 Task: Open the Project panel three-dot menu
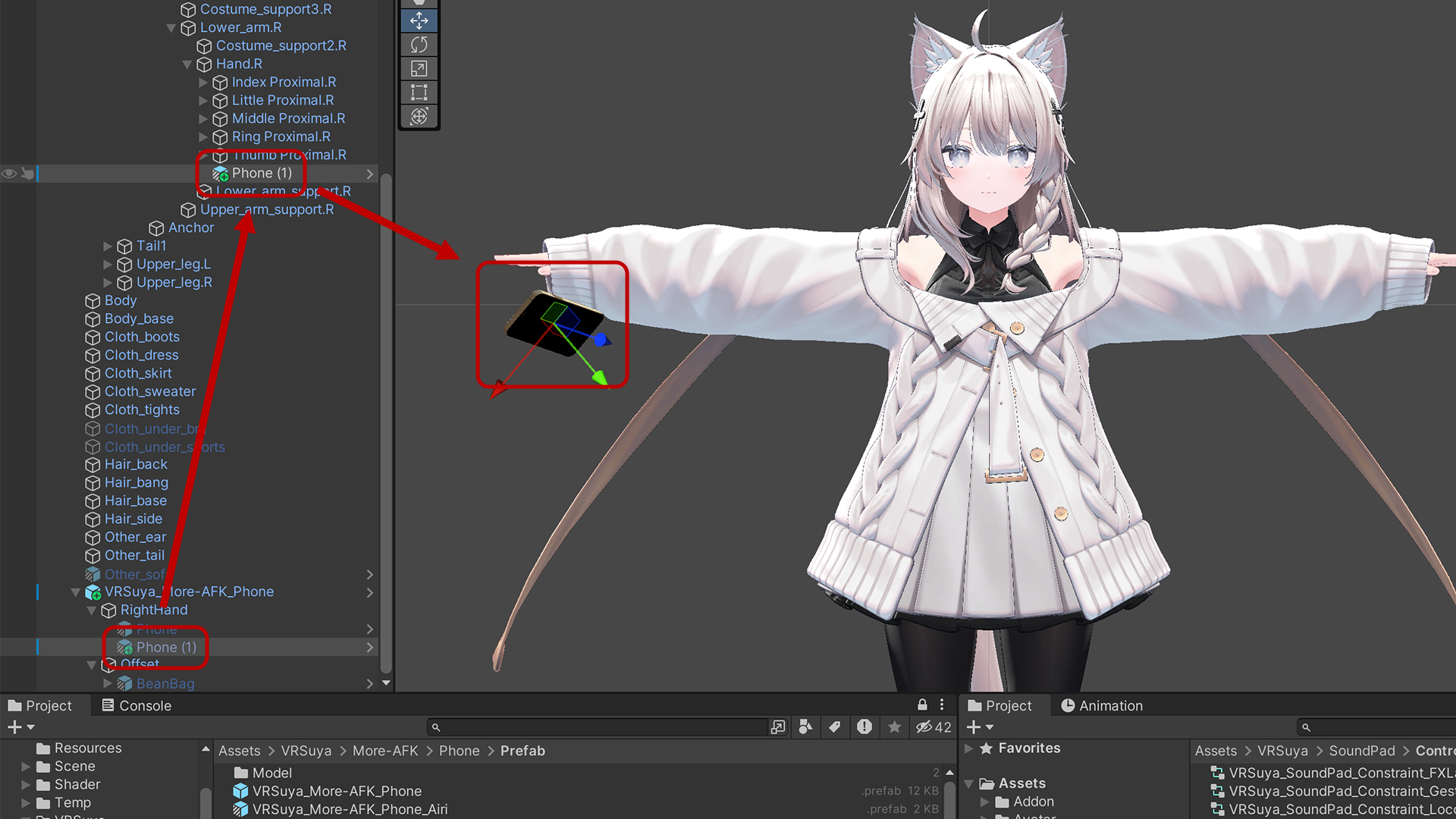coord(942,704)
